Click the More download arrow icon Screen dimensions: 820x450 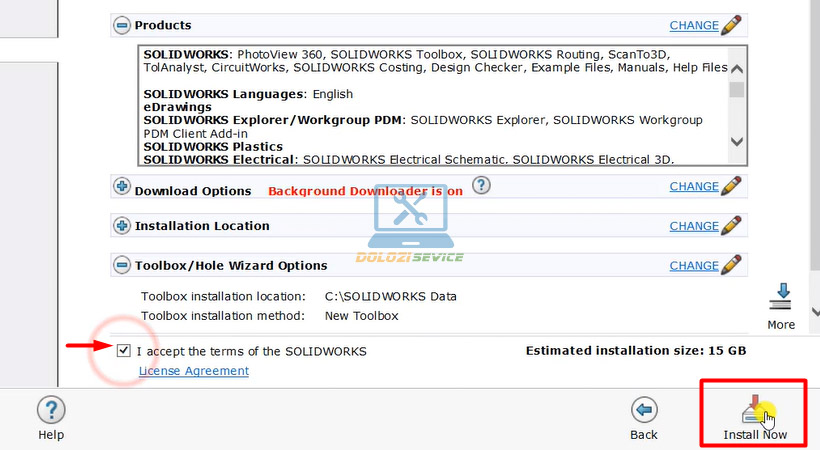[780, 297]
